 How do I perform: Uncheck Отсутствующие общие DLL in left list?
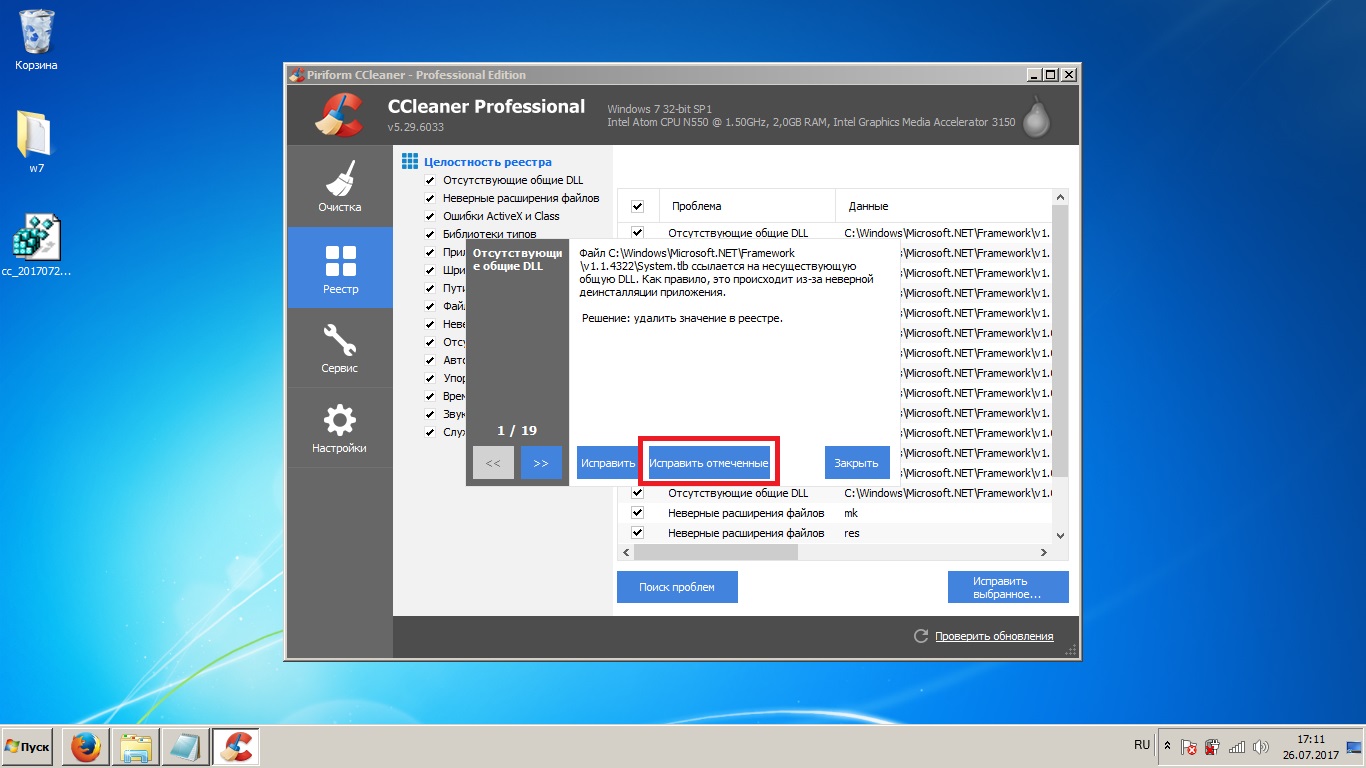pos(430,180)
